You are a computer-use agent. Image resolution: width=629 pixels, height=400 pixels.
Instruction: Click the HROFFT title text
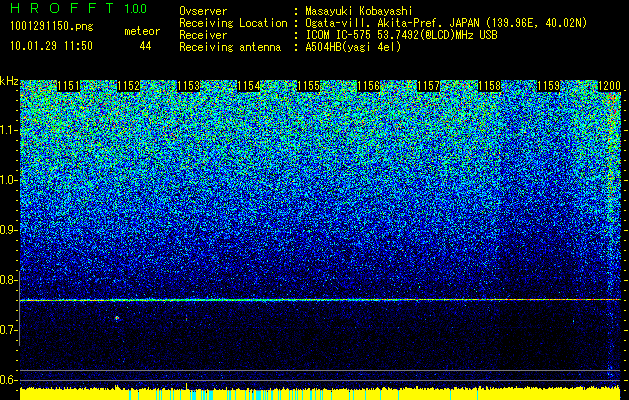coord(62,8)
